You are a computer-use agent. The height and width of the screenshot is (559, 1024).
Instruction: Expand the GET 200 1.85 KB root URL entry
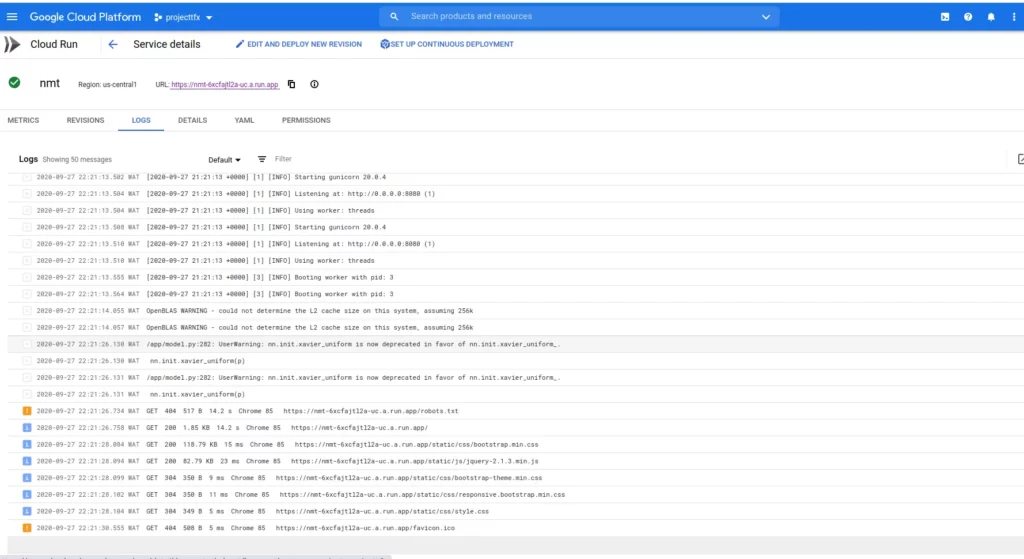click(x=516, y=428)
